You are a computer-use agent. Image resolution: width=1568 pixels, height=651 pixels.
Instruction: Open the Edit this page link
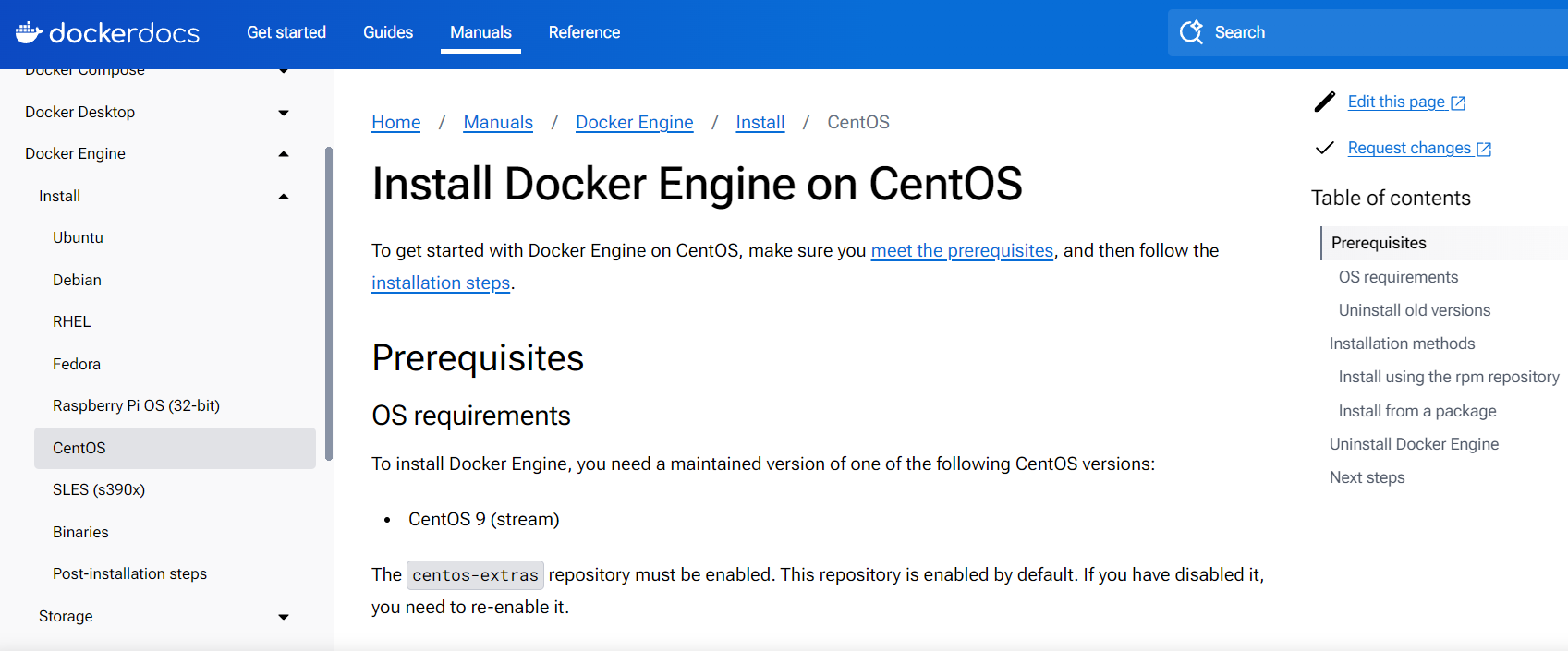click(x=1396, y=102)
